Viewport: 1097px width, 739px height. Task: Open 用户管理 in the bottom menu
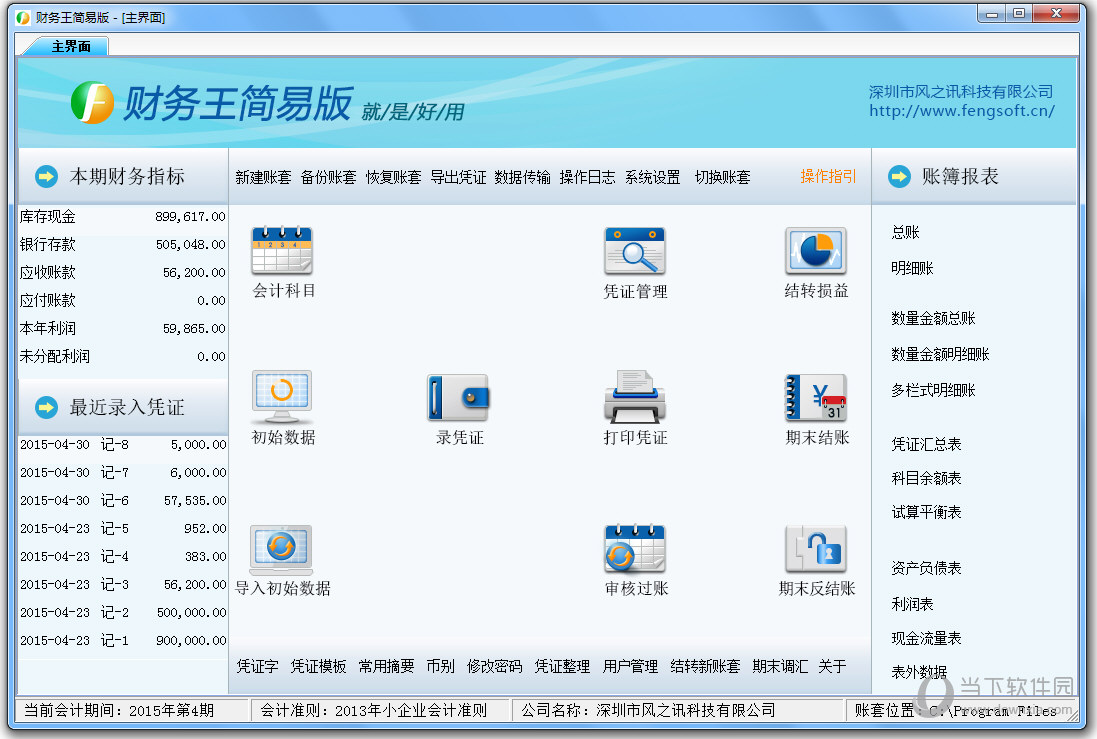click(630, 666)
